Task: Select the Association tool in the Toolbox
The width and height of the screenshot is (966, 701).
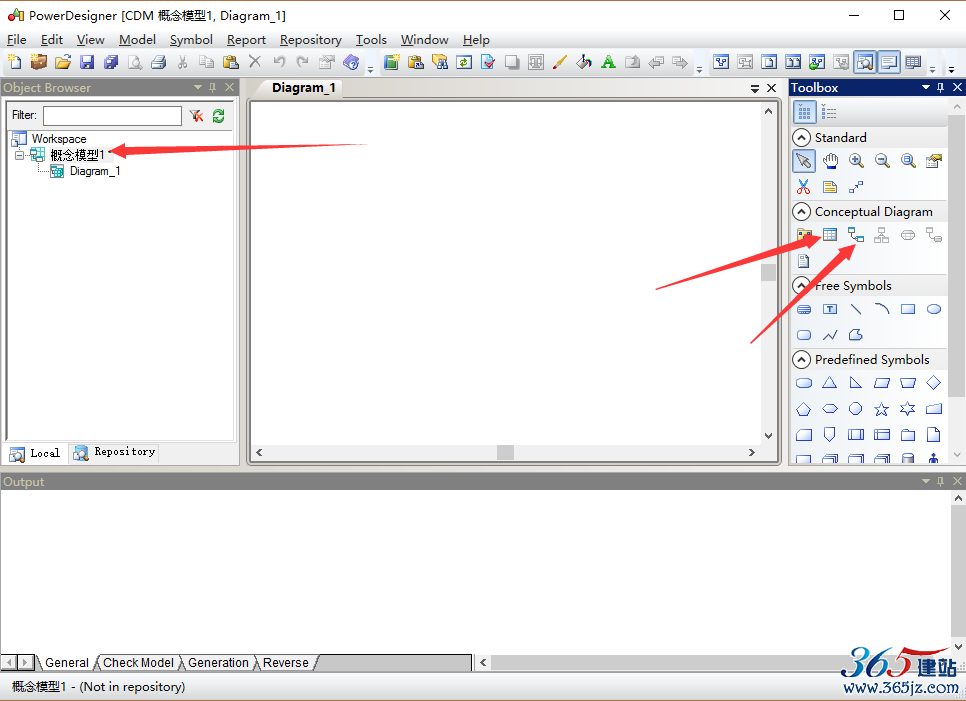Action: click(907, 235)
